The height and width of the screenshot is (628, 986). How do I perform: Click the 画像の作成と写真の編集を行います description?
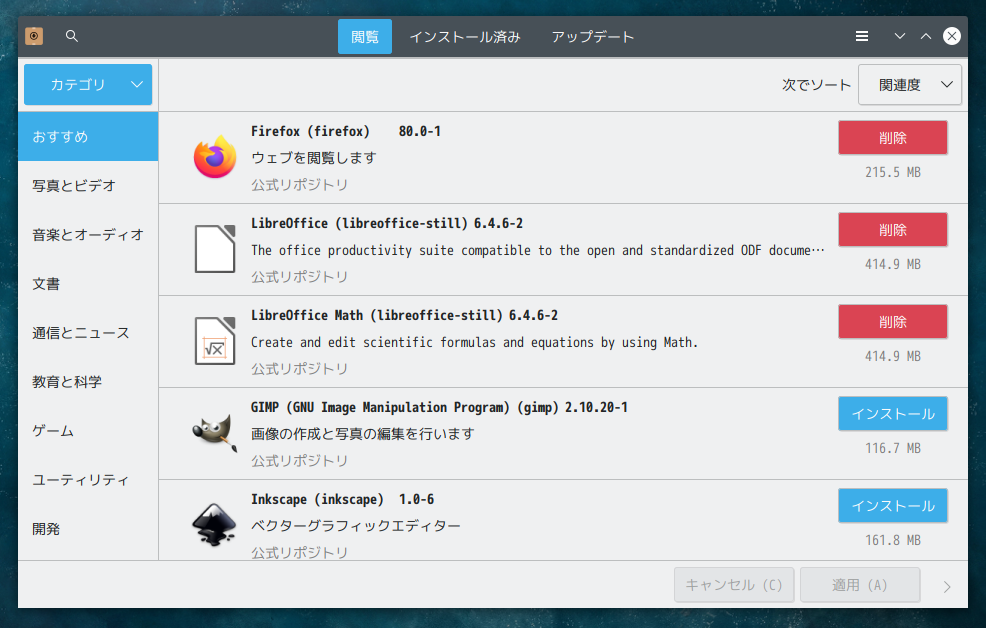click(x=363, y=434)
